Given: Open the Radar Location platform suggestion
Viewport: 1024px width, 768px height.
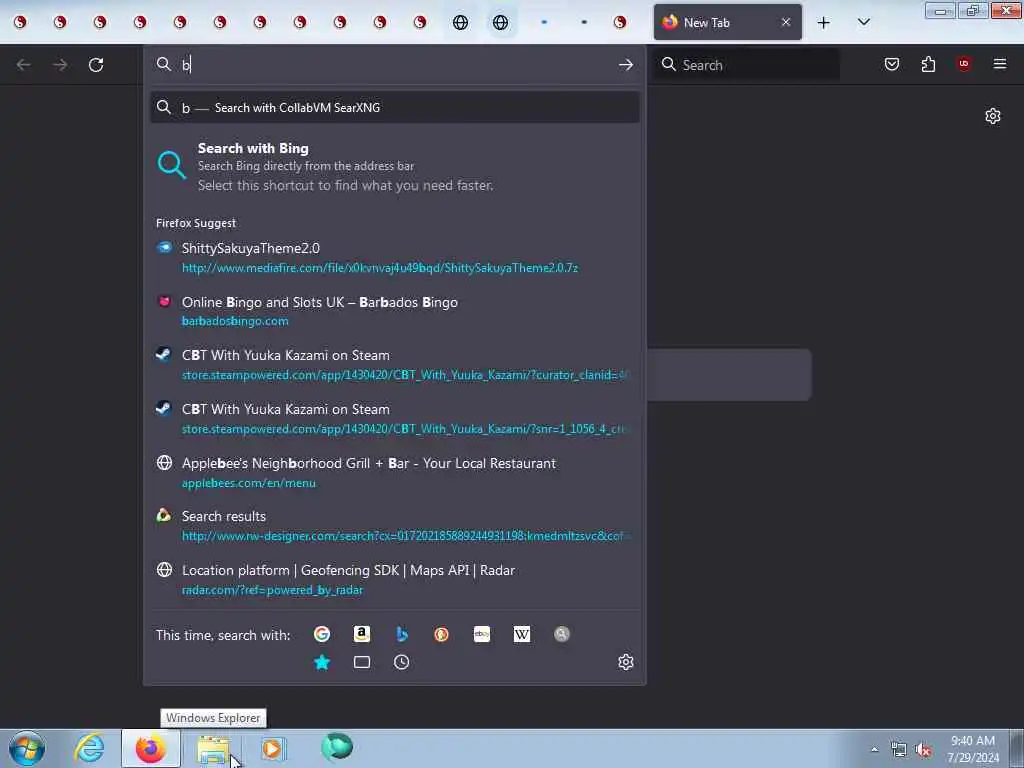Looking at the screenshot, I should (x=394, y=579).
